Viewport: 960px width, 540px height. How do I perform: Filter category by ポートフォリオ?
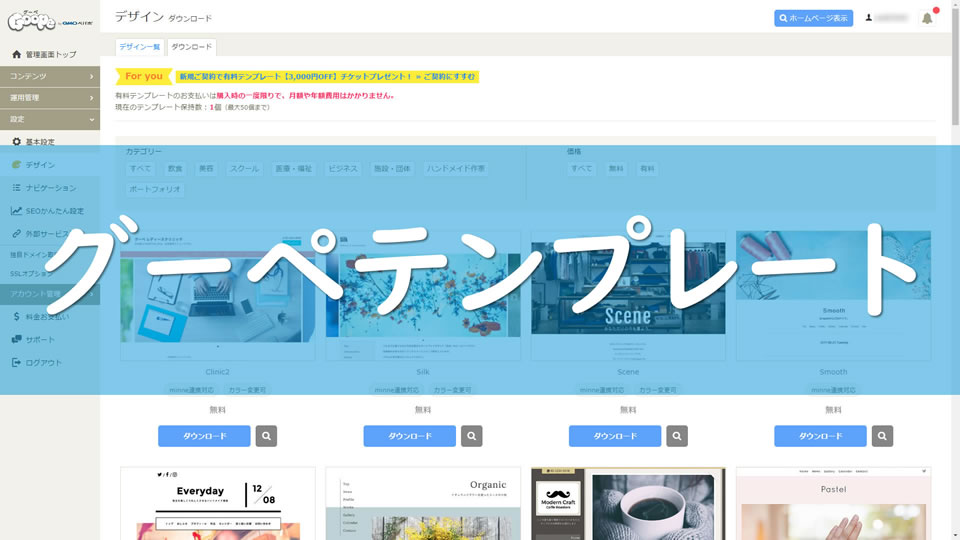coord(155,189)
